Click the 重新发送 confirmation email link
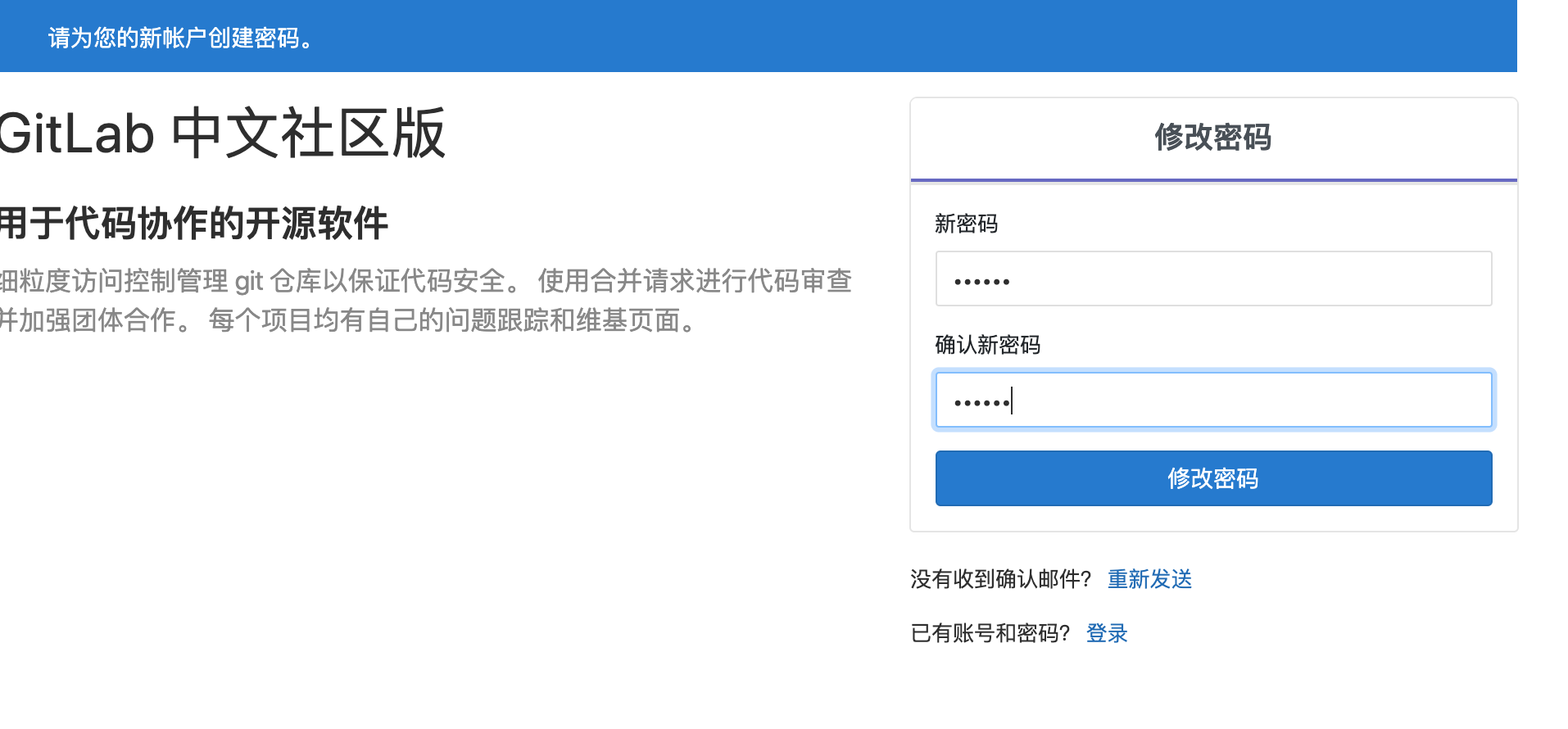The image size is (1568, 729). click(1149, 579)
